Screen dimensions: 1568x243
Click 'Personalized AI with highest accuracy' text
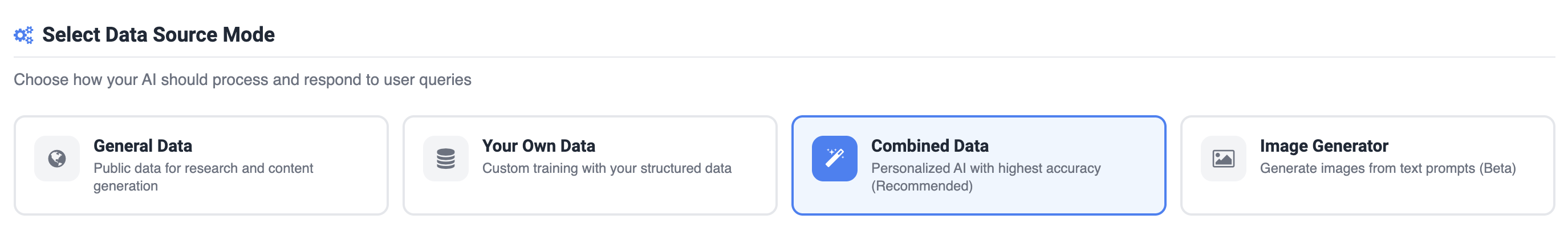coord(985,169)
